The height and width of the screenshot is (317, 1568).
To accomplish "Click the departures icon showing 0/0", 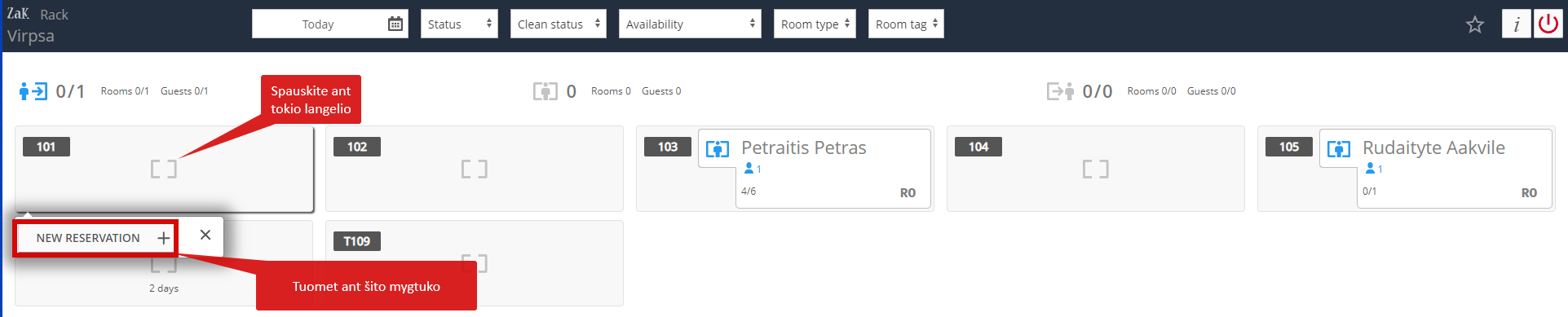I will (1060, 91).
